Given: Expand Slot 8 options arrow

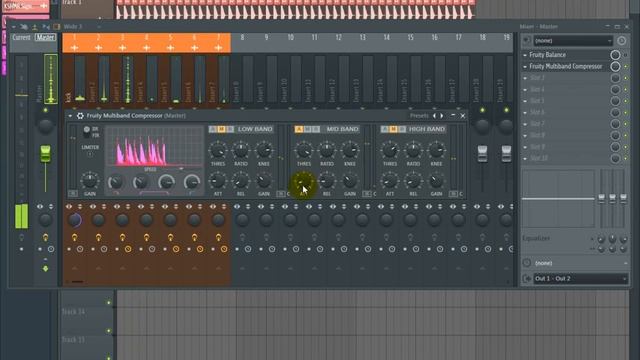Looking at the screenshot, I should pos(525,135).
